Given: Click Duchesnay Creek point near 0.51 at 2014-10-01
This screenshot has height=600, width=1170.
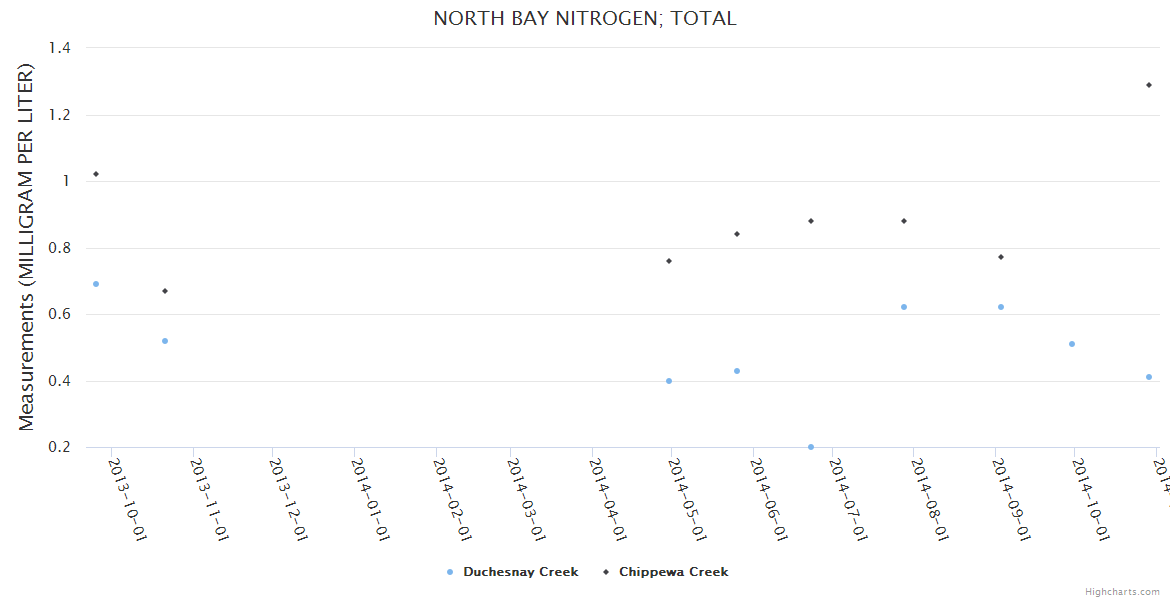Looking at the screenshot, I should pyautogui.click(x=1072, y=344).
